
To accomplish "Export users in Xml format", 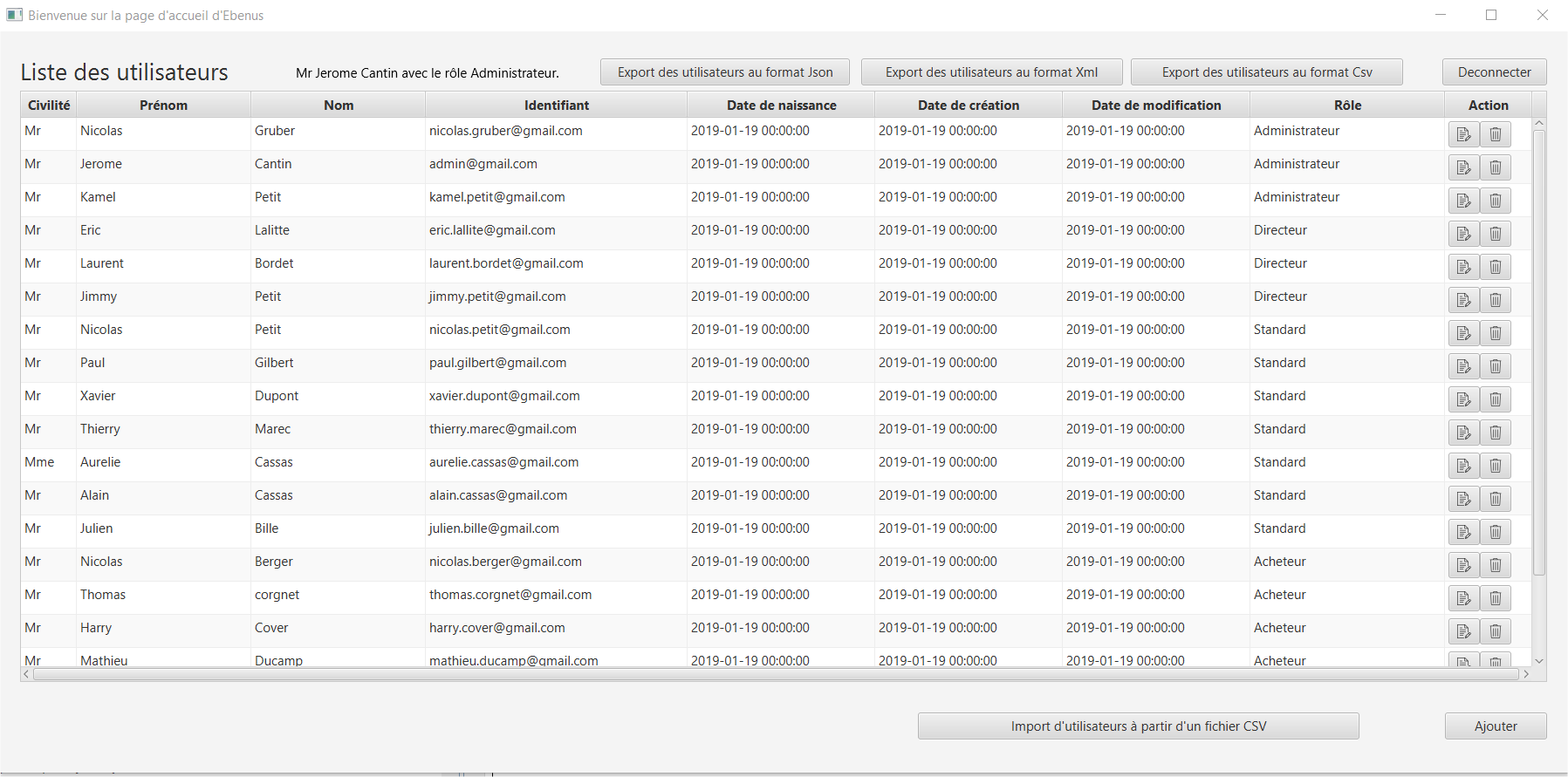I will click(x=991, y=72).
